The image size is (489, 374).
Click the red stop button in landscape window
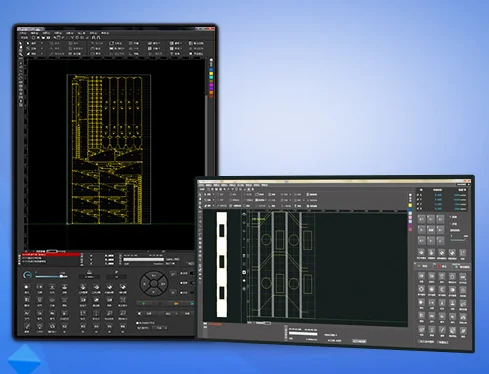pyautogui.click(x=441, y=266)
